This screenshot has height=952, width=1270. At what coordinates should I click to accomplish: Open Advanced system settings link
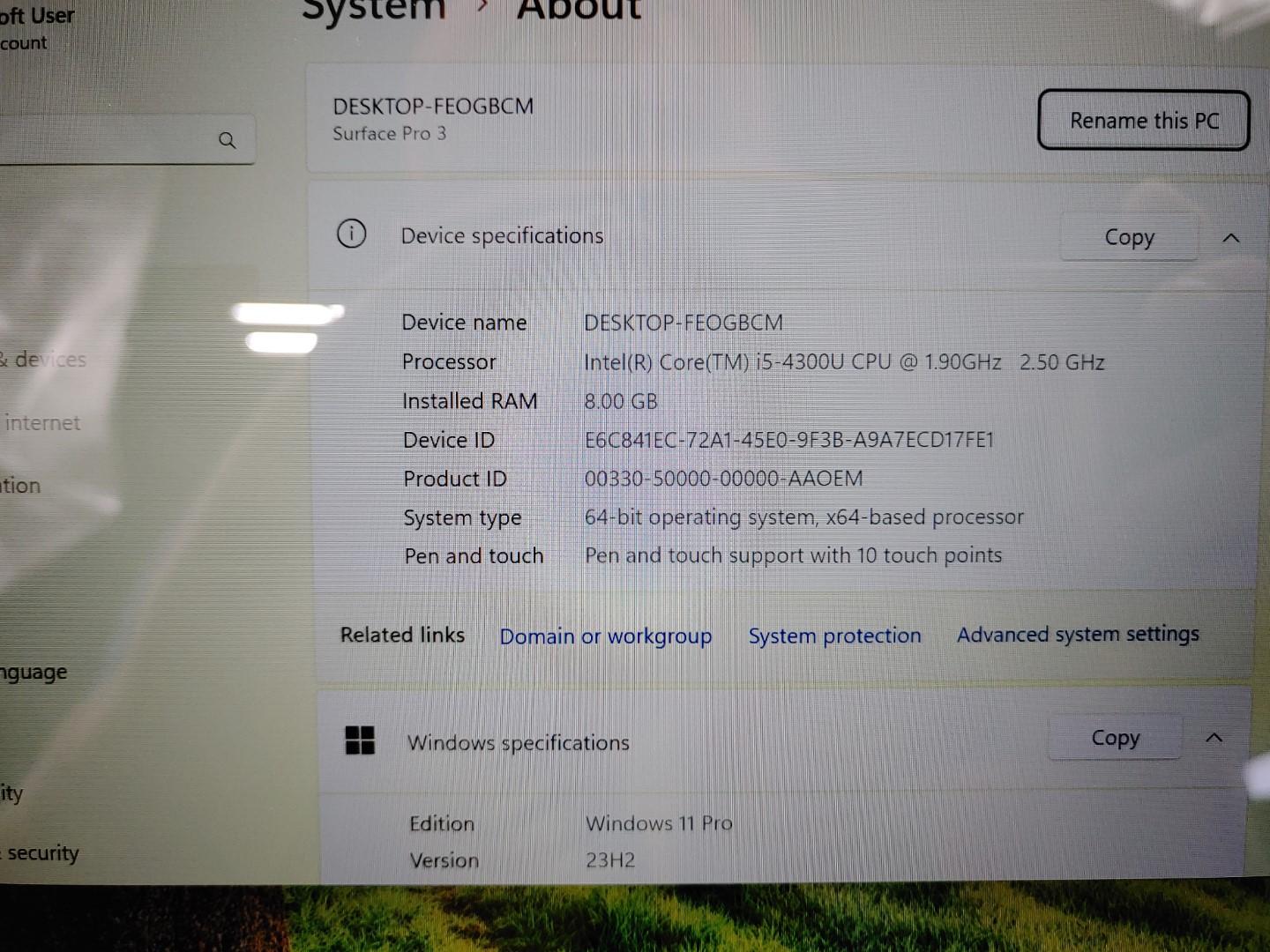(x=1078, y=634)
